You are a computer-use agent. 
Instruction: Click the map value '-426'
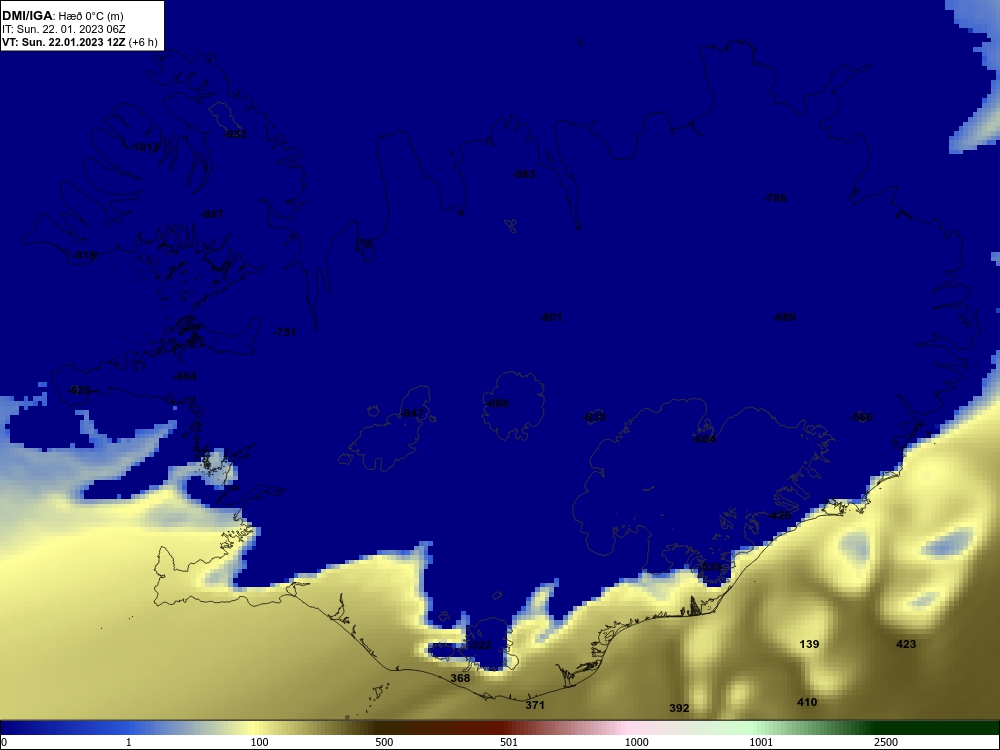(779, 515)
